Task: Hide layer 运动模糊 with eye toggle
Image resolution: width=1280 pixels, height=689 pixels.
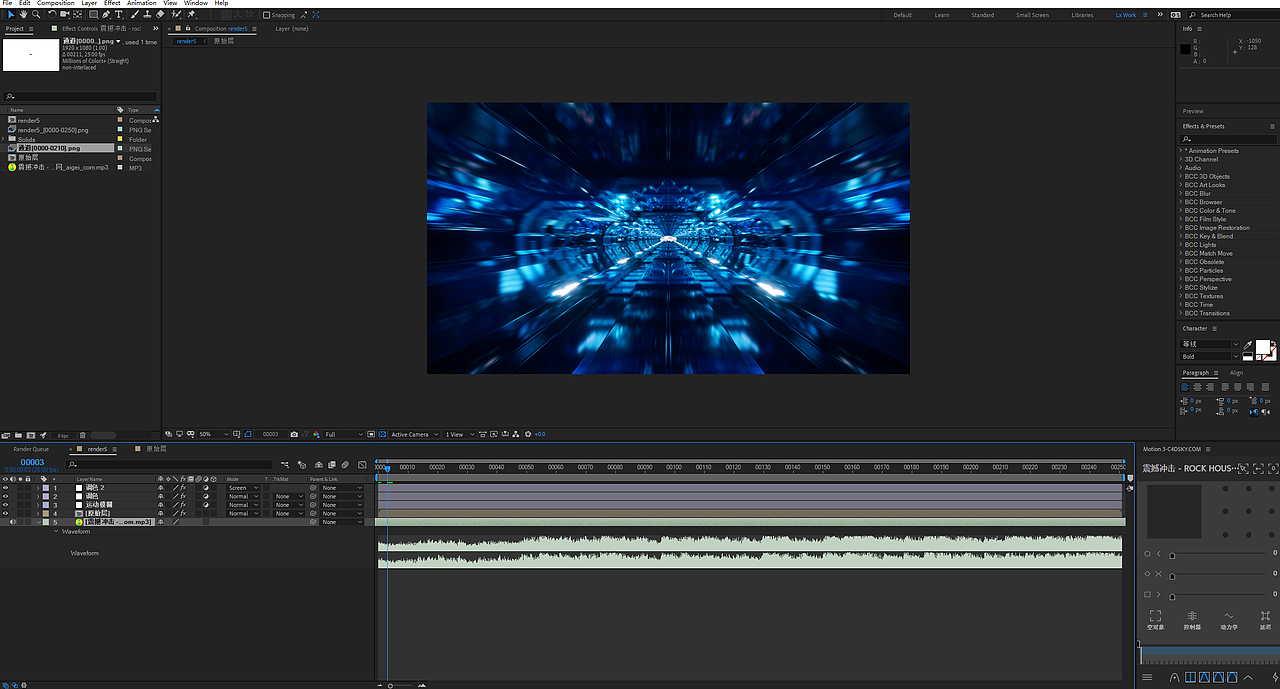Action: pos(5,505)
